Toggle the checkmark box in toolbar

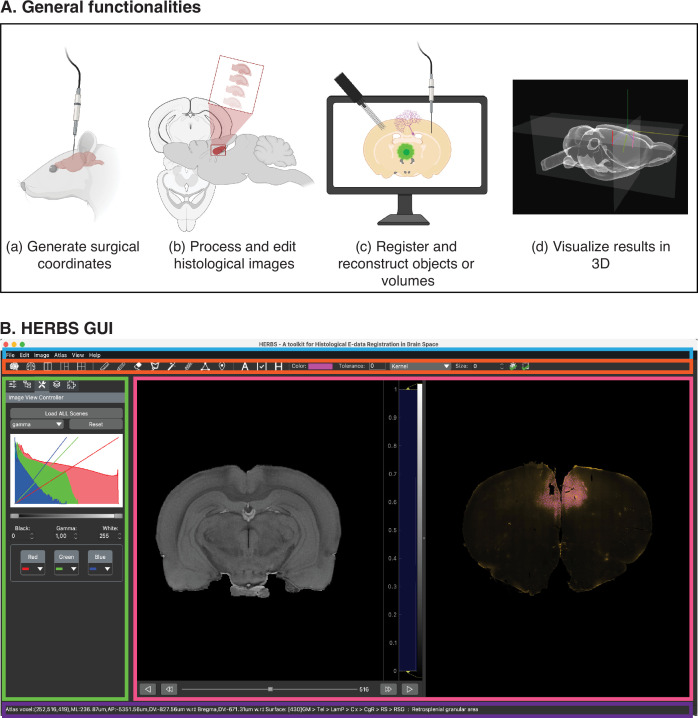260,367
